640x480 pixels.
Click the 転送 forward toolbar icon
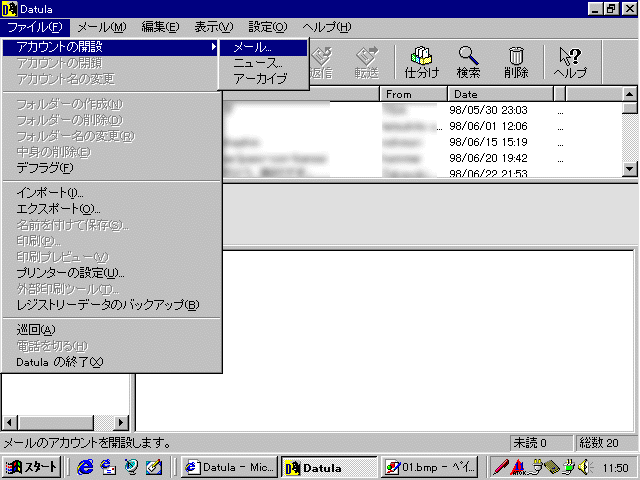point(367,62)
